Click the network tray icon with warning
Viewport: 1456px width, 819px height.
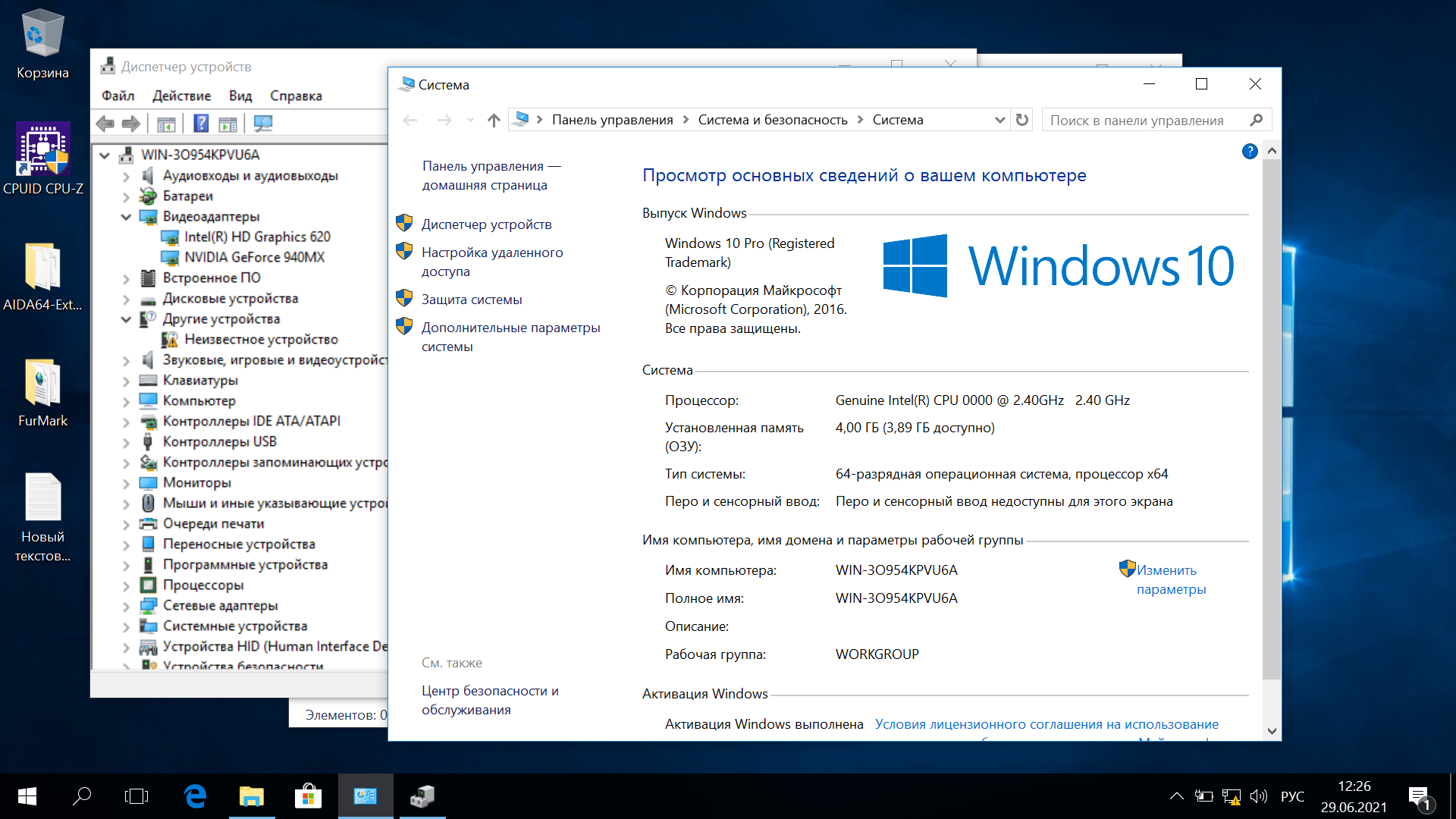click(1232, 796)
